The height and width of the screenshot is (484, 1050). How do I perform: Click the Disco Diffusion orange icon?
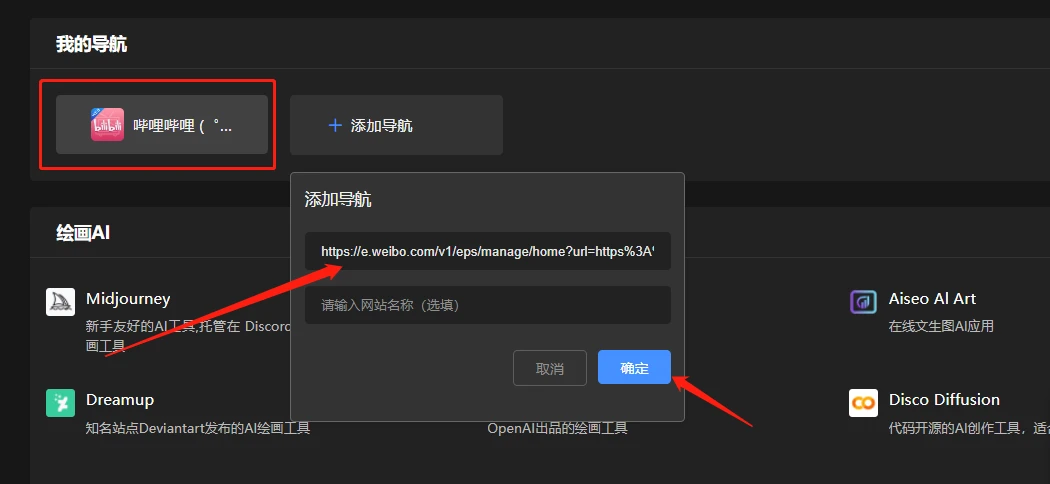[x=863, y=403]
